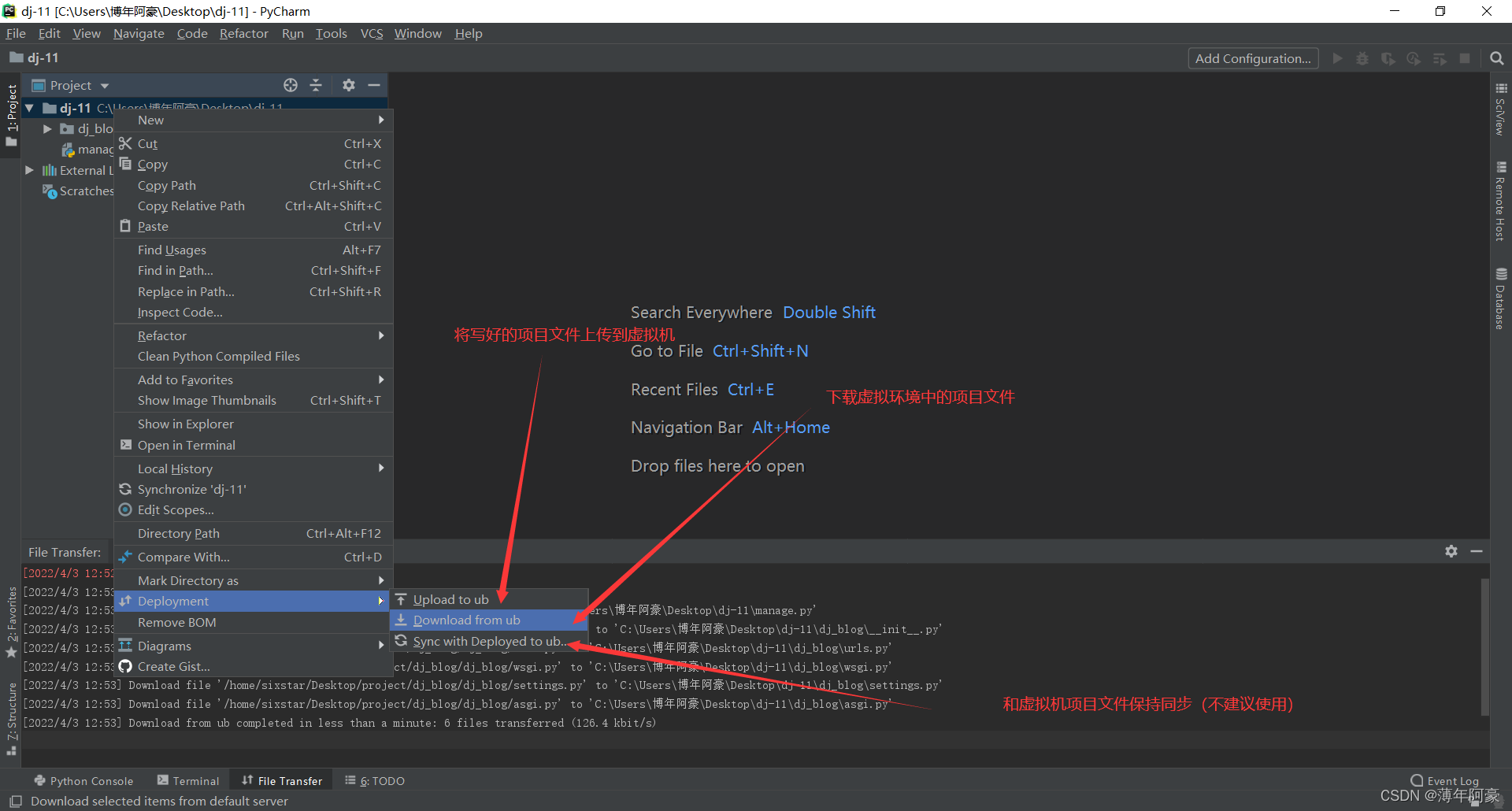
Task: Click File Transfer log vertical scrollbar
Action: coord(1484,647)
